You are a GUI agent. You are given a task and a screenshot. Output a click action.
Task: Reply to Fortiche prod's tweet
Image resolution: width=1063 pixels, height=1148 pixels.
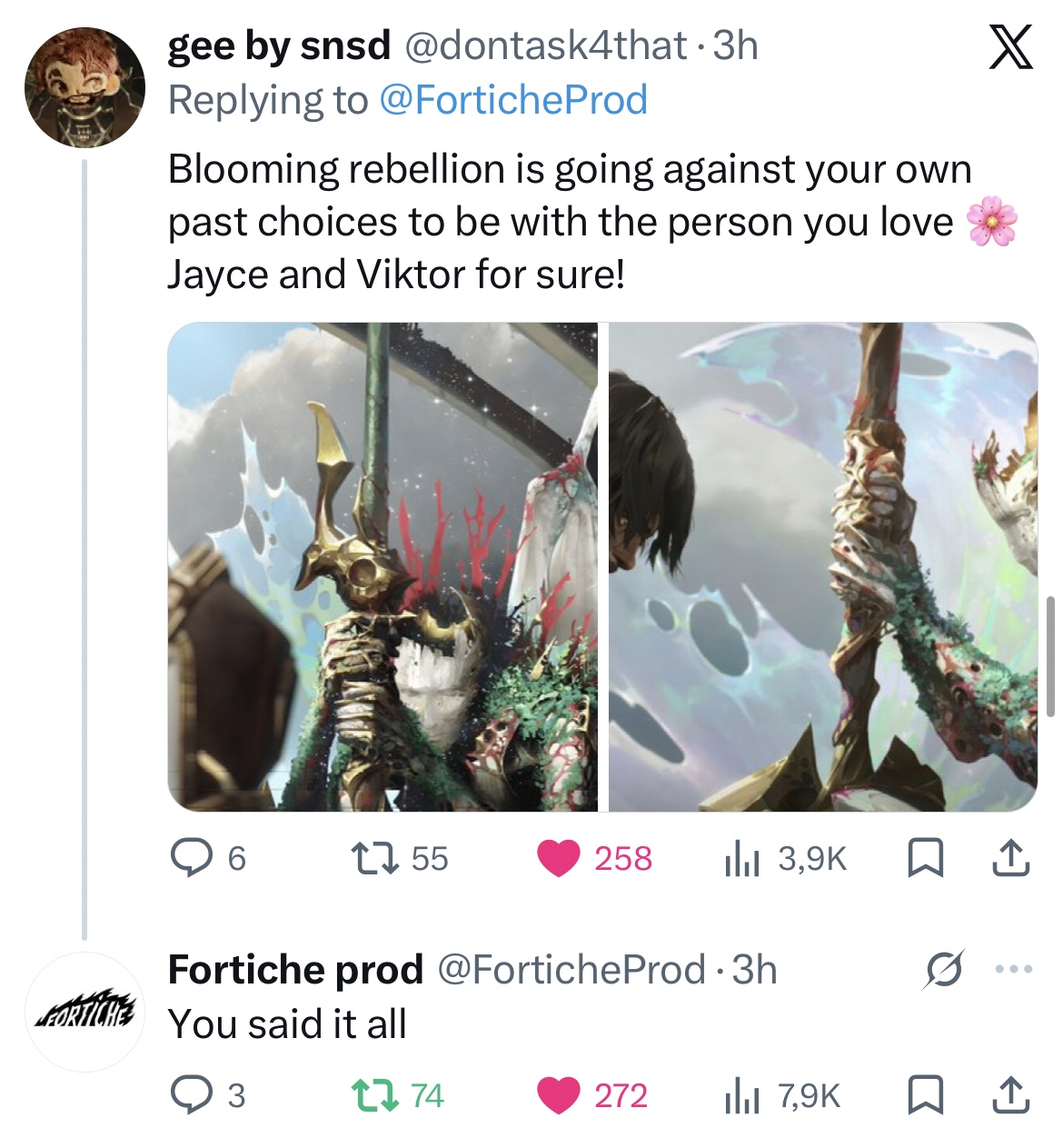(191, 1095)
